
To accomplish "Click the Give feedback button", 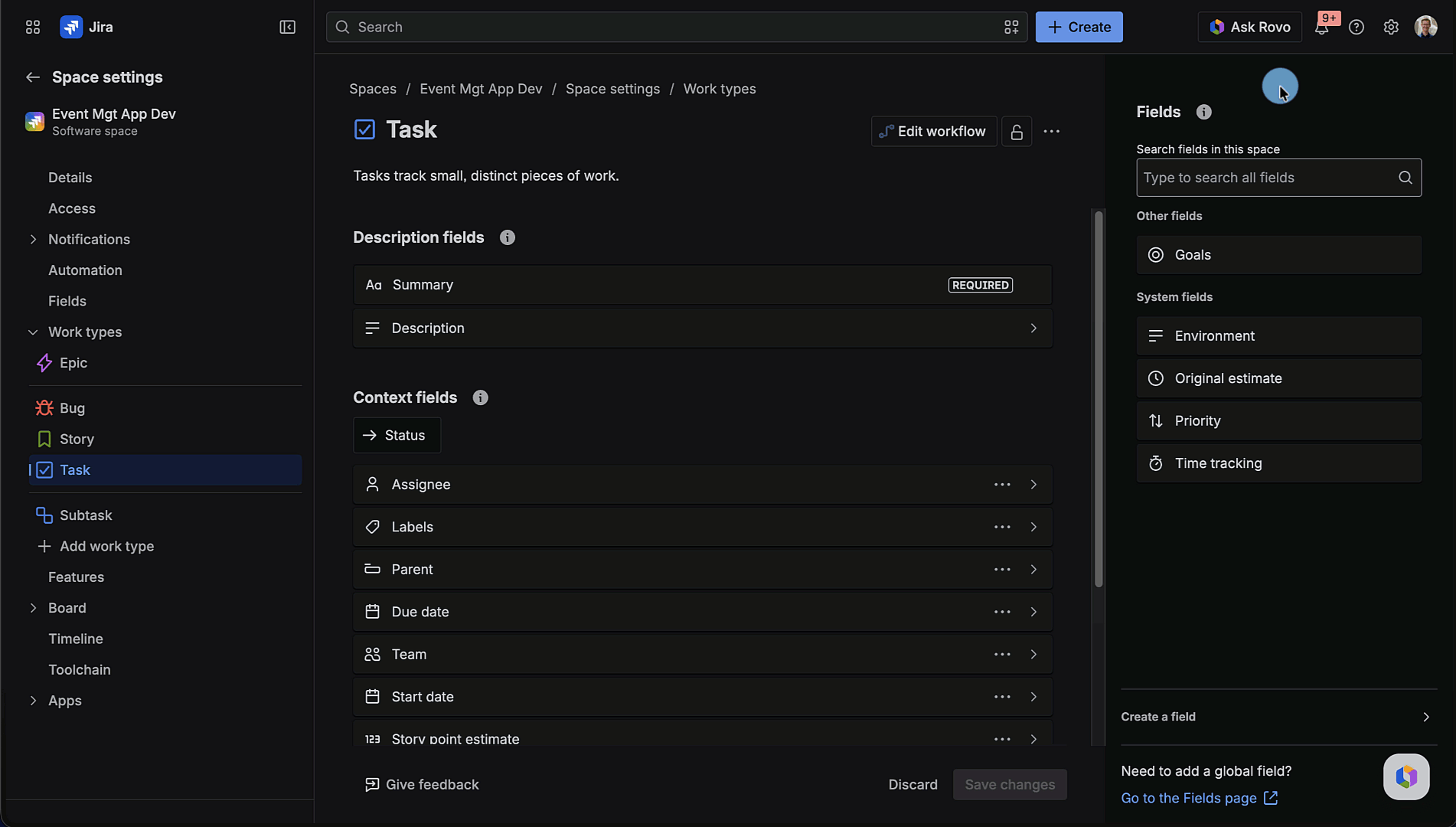I will click(422, 785).
